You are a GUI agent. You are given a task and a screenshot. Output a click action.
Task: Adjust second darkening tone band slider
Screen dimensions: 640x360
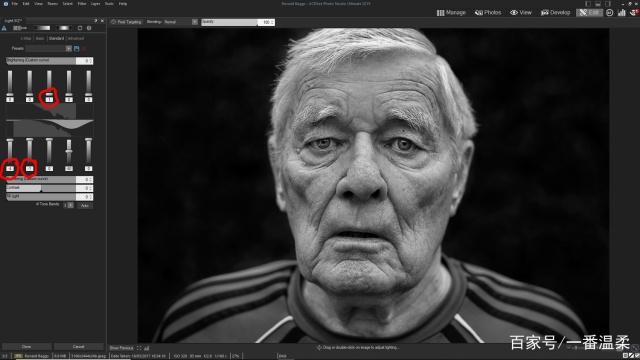pyautogui.click(x=29, y=152)
